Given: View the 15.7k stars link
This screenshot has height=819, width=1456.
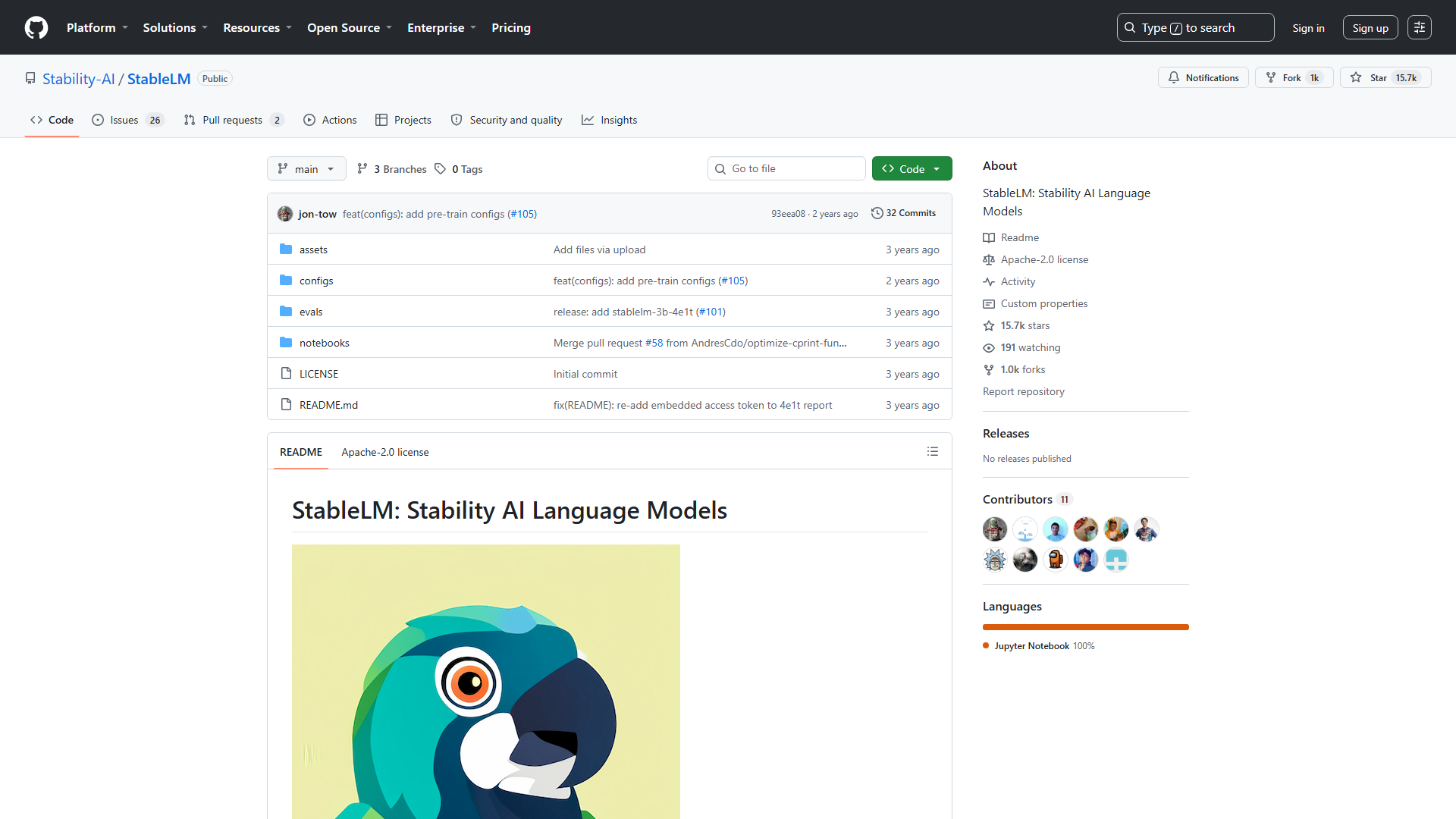Looking at the screenshot, I should point(1017,325).
